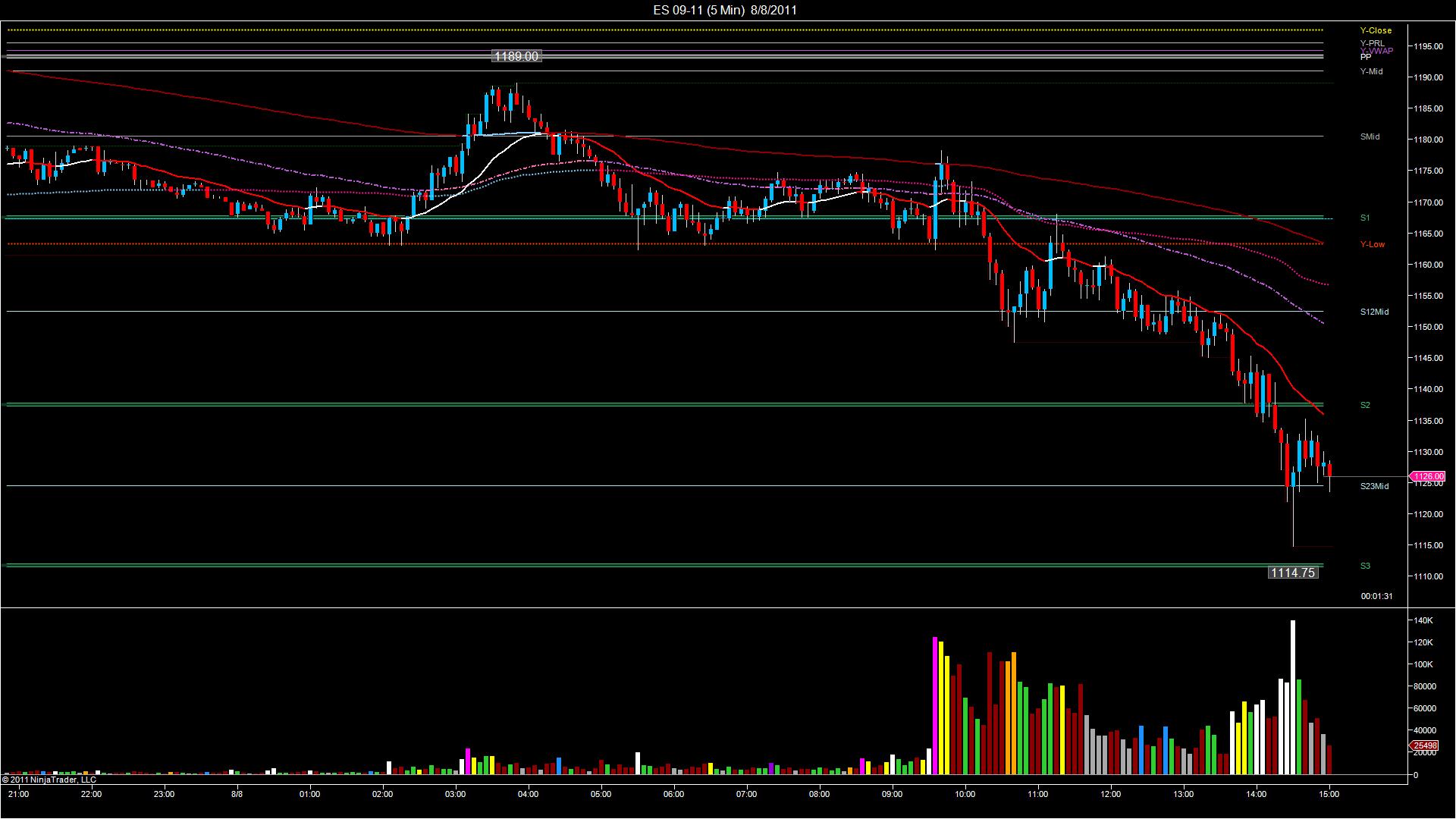Click 1110.00 on the price axis
Image resolution: width=1456 pixels, height=819 pixels.
coord(1428,576)
